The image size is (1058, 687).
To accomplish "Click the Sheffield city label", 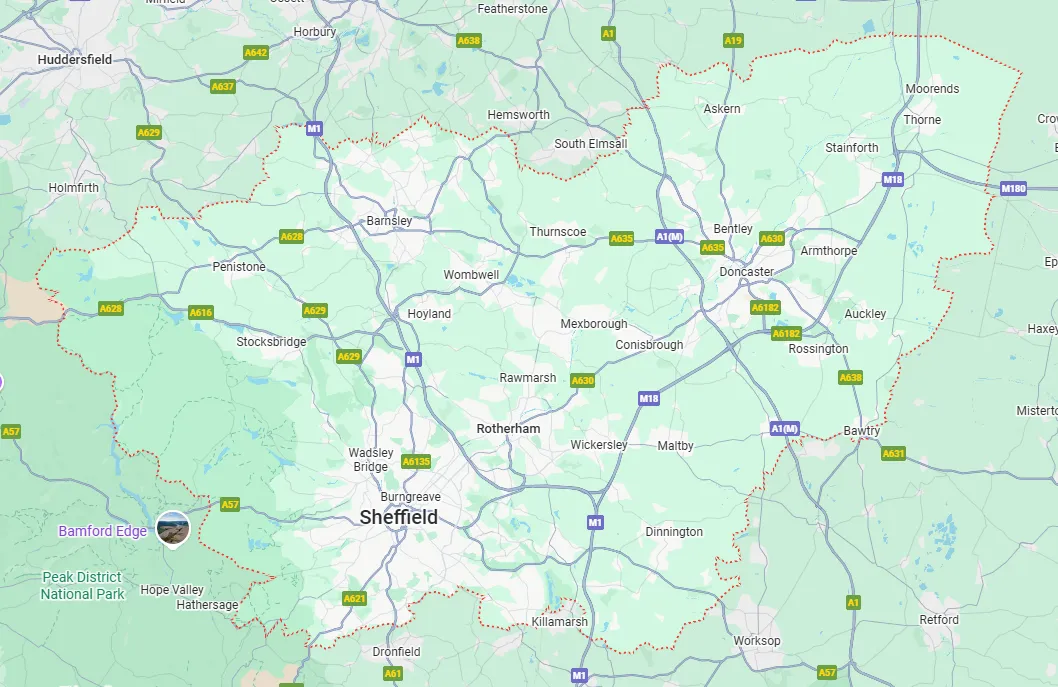I will (x=399, y=518).
